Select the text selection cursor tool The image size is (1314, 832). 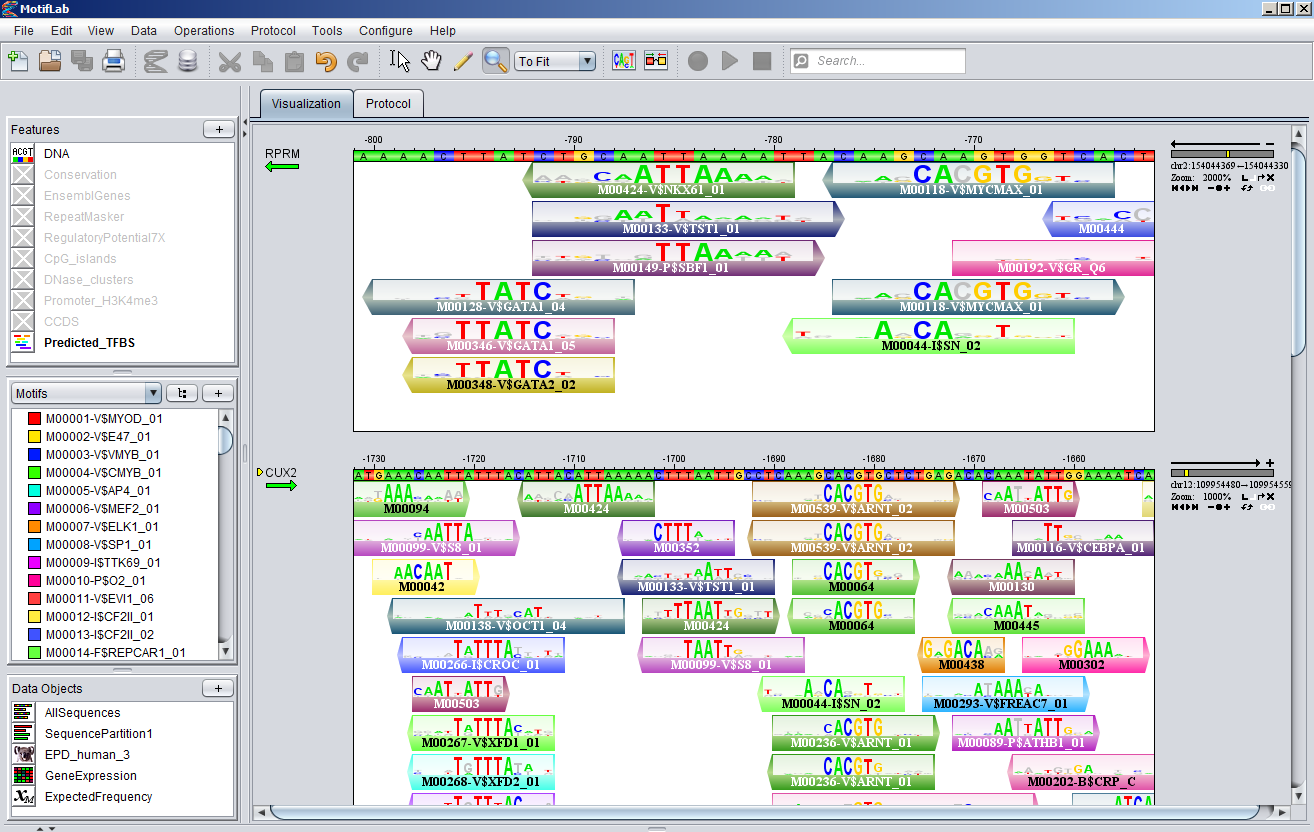pyautogui.click(x=400, y=61)
